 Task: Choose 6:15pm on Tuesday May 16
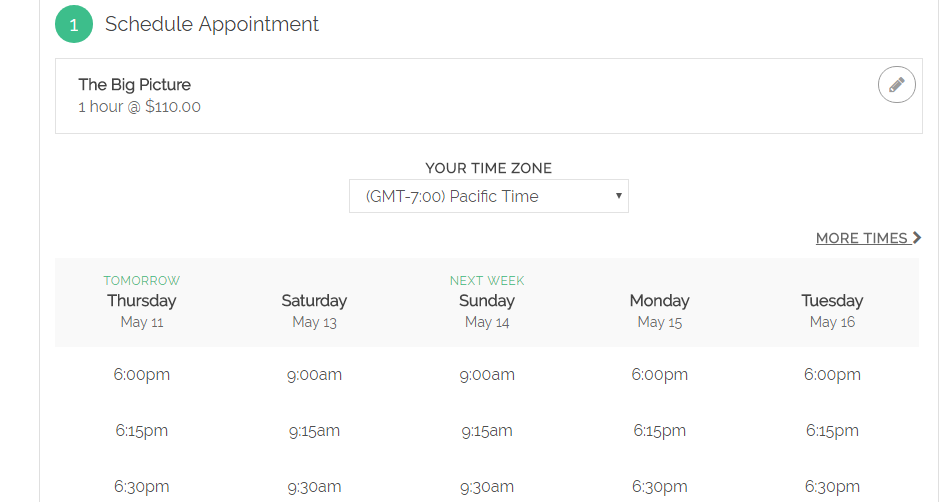click(x=832, y=430)
